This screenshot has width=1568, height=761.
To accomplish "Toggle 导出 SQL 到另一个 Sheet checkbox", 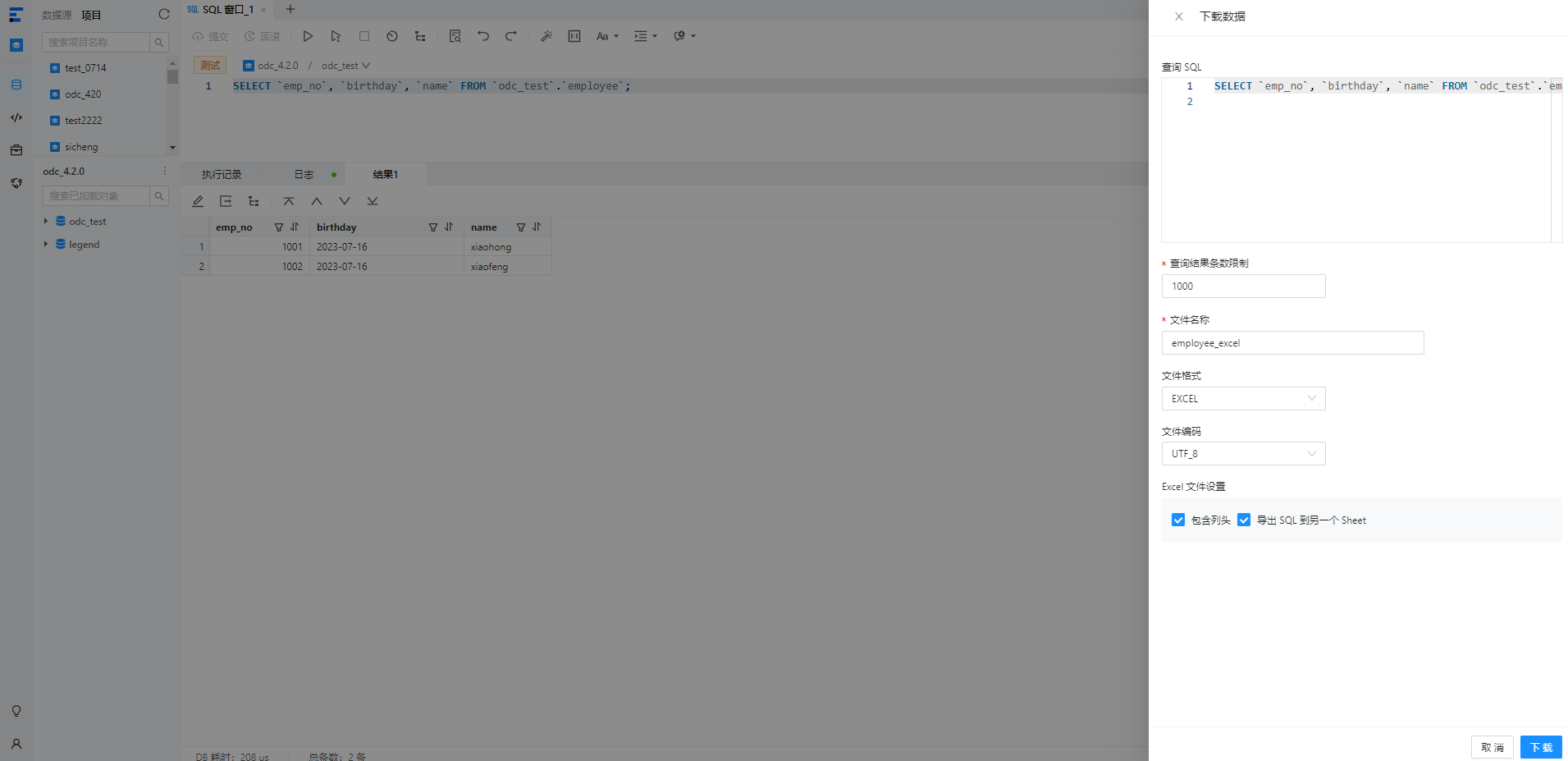I will point(1244,520).
